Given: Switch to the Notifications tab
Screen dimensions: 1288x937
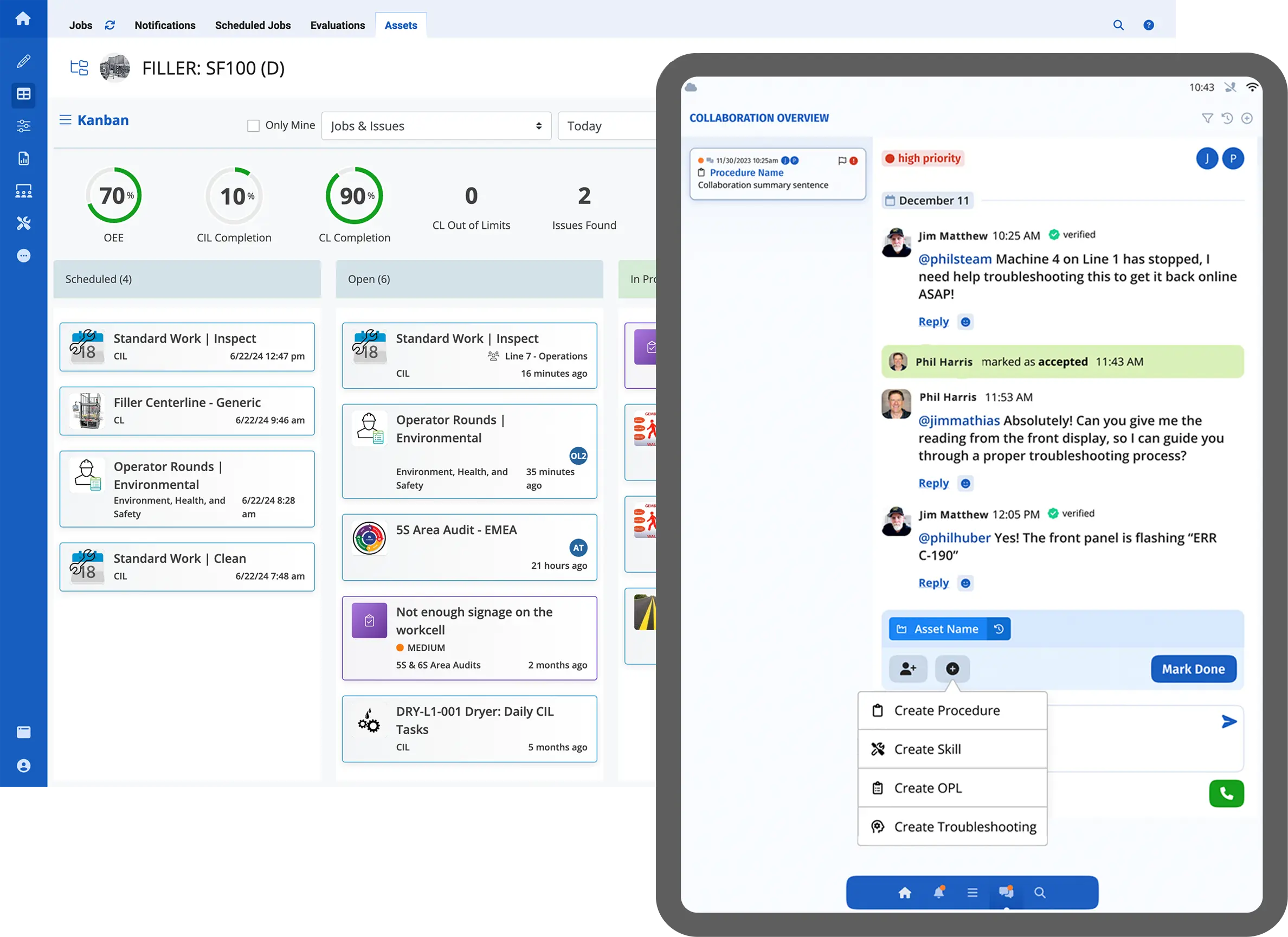Looking at the screenshot, I should click(165, 25).
